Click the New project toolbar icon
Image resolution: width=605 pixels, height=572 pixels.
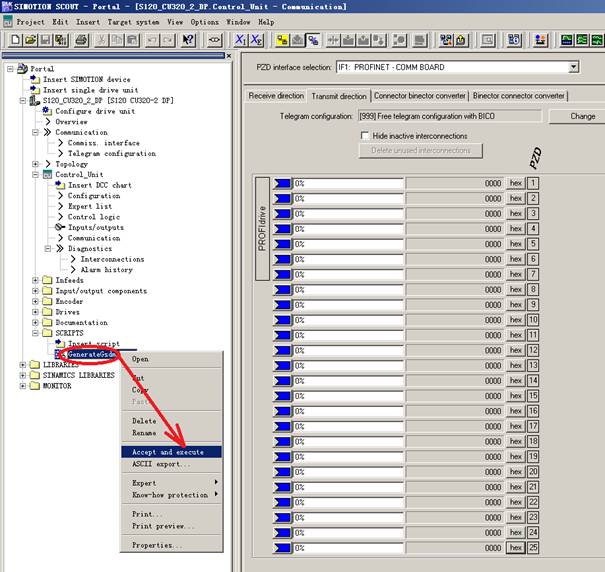13,40
